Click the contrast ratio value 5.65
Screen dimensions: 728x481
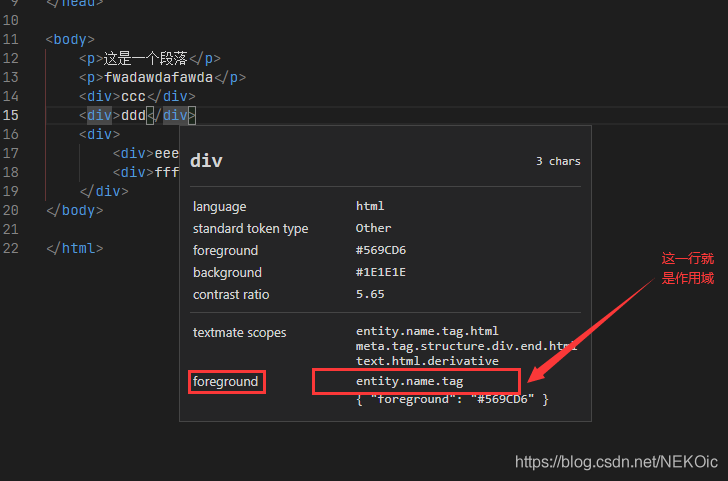(370, 294)
